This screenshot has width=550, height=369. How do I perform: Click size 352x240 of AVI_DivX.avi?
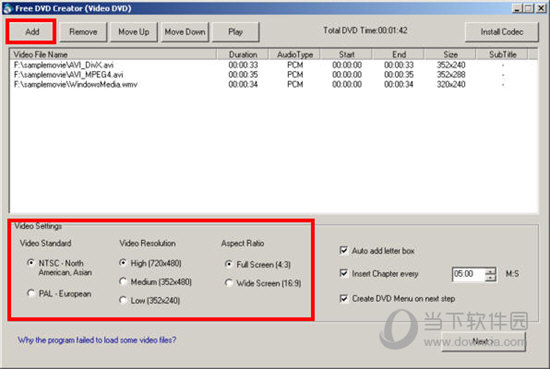(451, 65)
